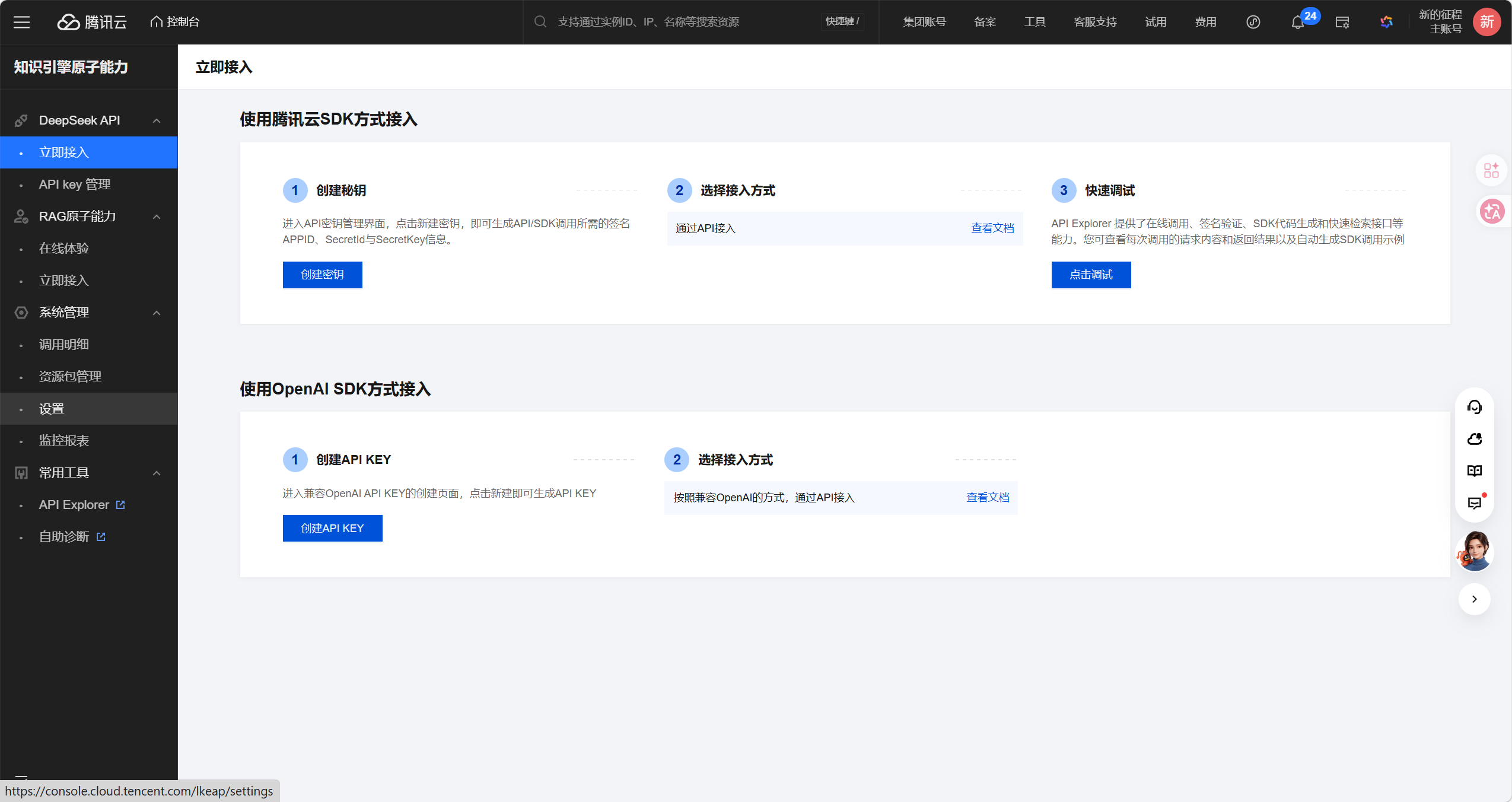This screenshot has height=802, width=1512.
Task: Open 资源包管理 page
Action: click(89, 377)
